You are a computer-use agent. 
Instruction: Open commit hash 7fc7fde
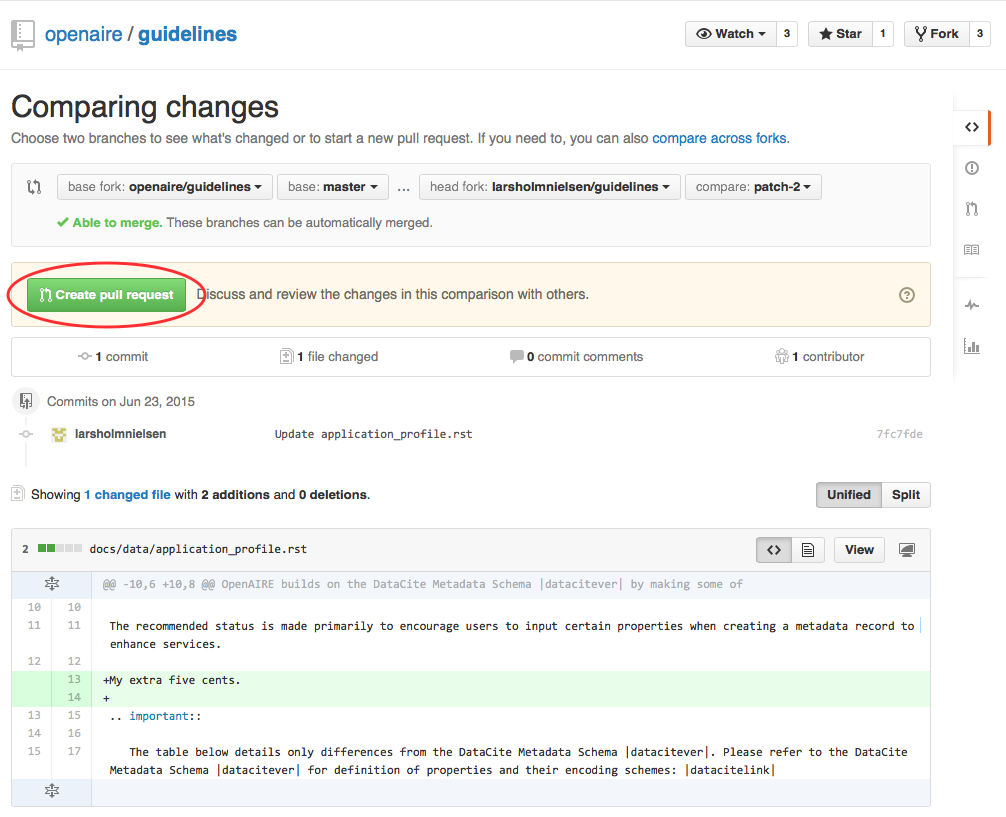[899, 434]
